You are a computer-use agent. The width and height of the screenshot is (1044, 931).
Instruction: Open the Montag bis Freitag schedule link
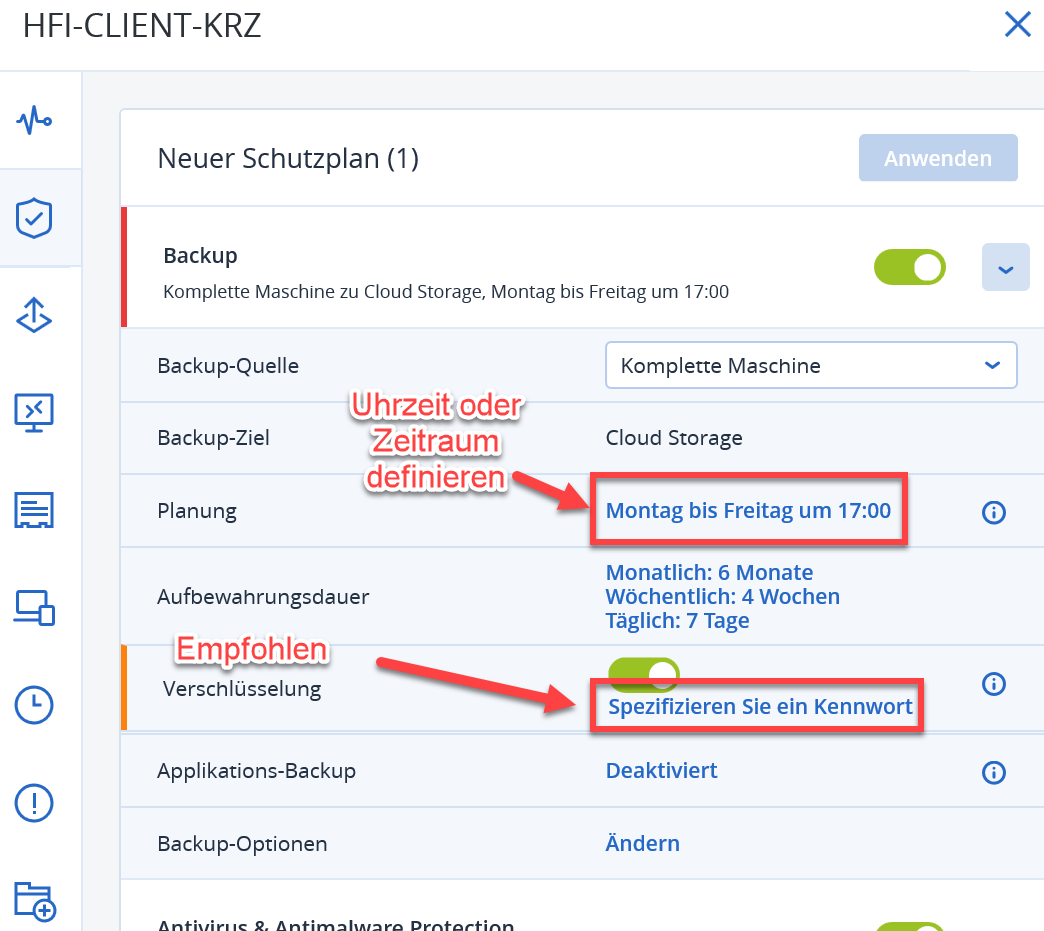coord(748,511)
